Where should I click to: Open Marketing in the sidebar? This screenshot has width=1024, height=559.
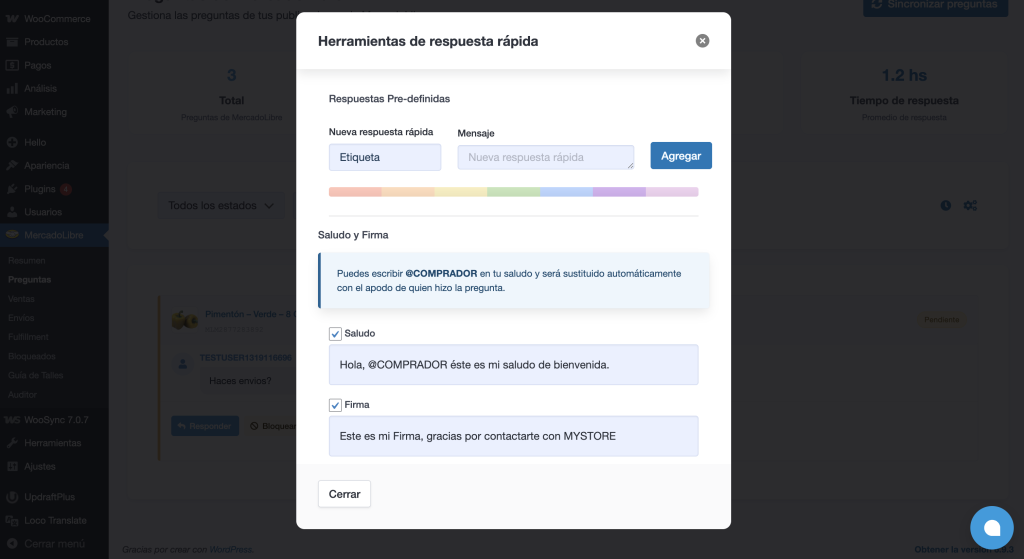[x=45, y=112]
